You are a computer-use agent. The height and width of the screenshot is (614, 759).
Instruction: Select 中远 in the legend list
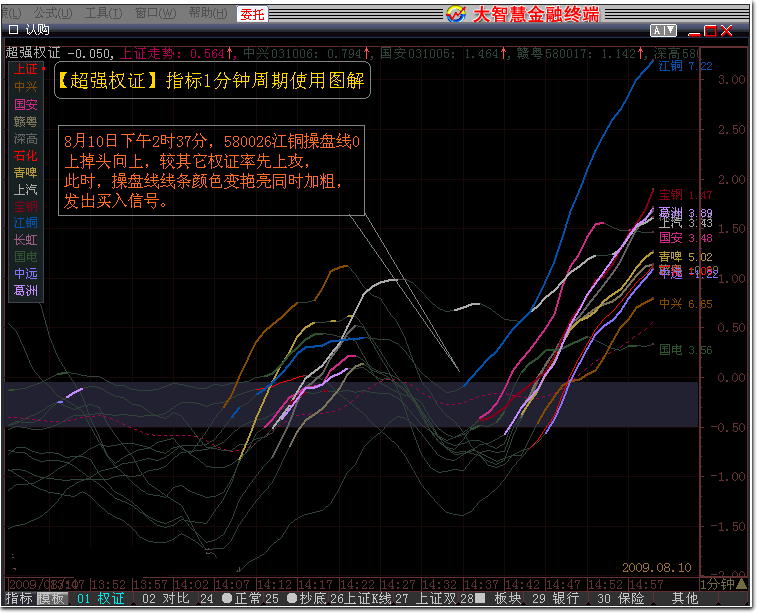click(x=26, y=274)
